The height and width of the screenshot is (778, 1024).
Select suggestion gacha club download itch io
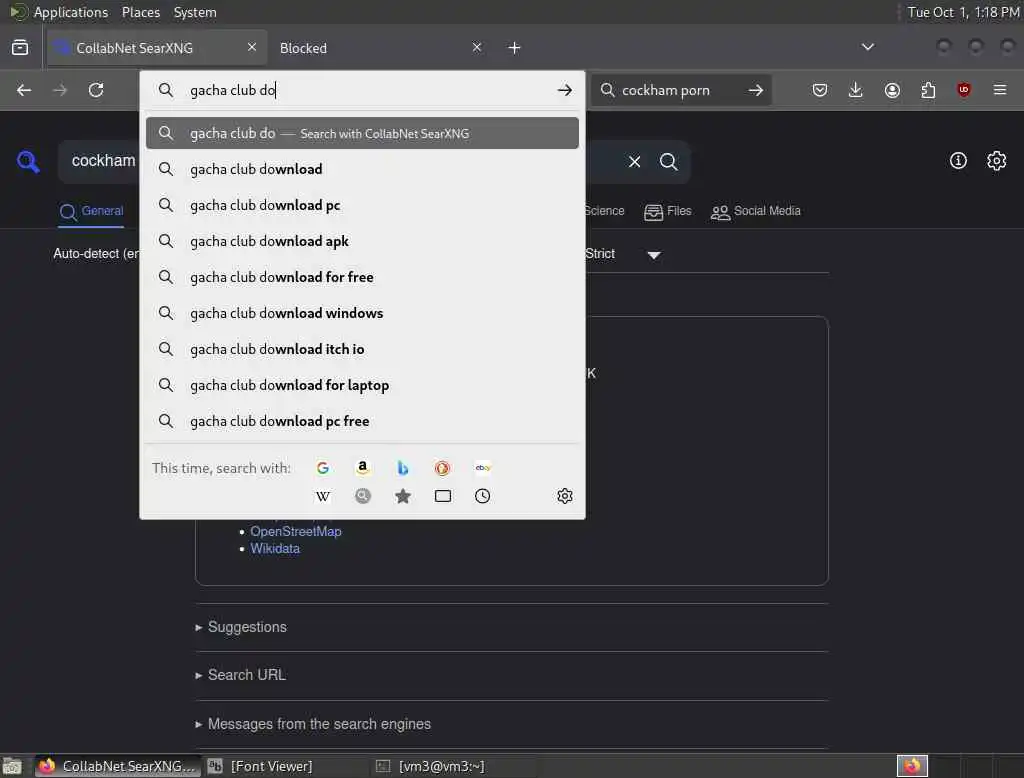pyautogui.click(x=362, y=349)
